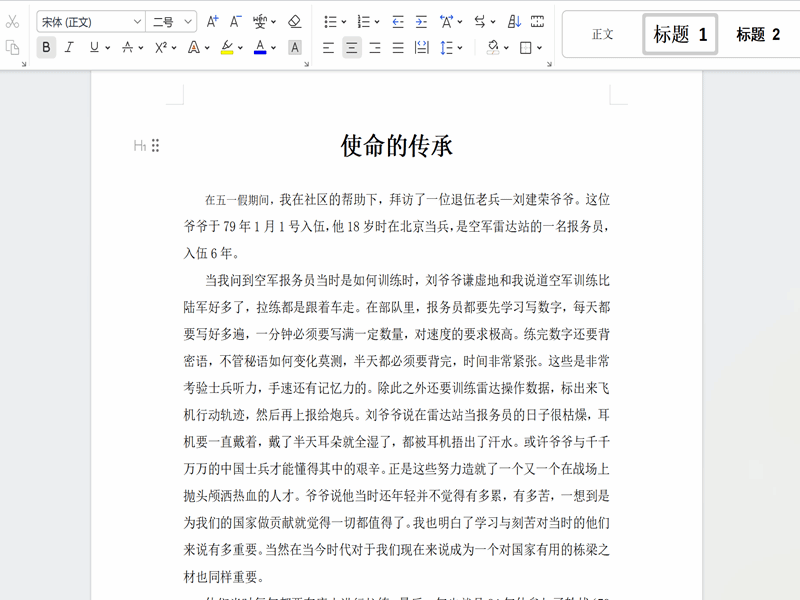Expand the shading color dropdown arrow
The image size is (800, 600).
point(506,48)
